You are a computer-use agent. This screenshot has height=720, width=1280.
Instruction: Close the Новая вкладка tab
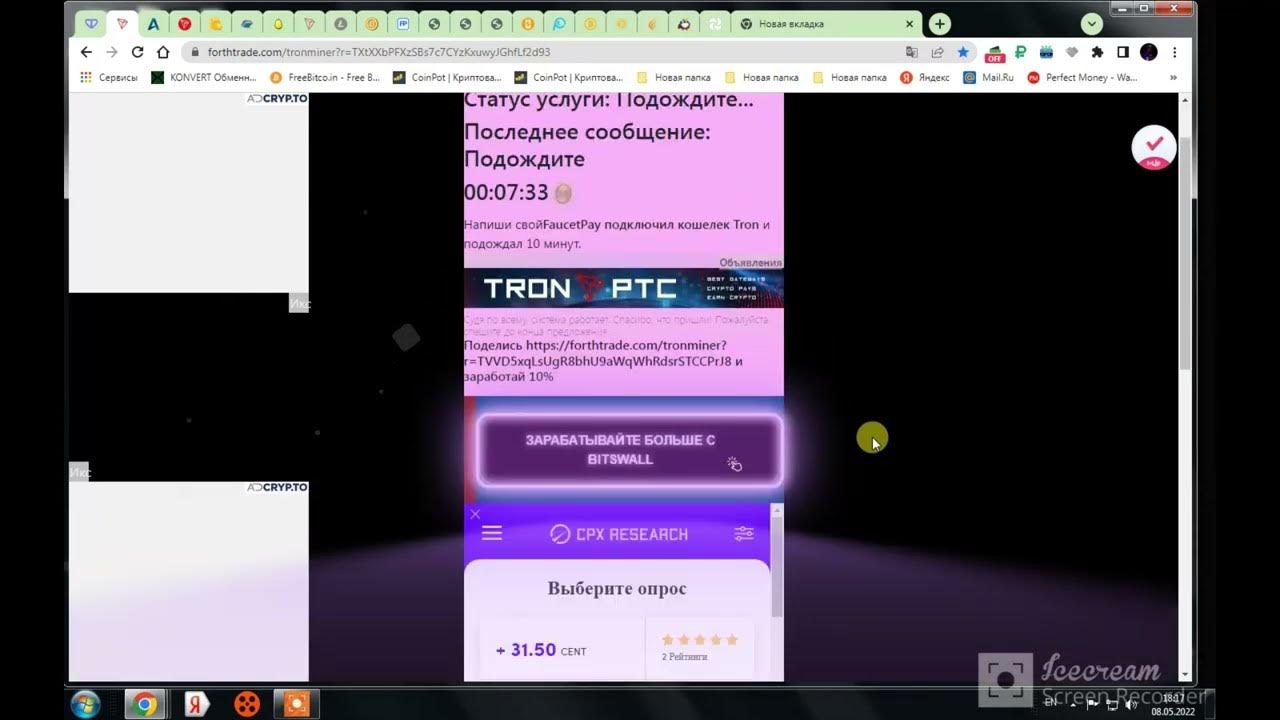[x=910, y=24]
